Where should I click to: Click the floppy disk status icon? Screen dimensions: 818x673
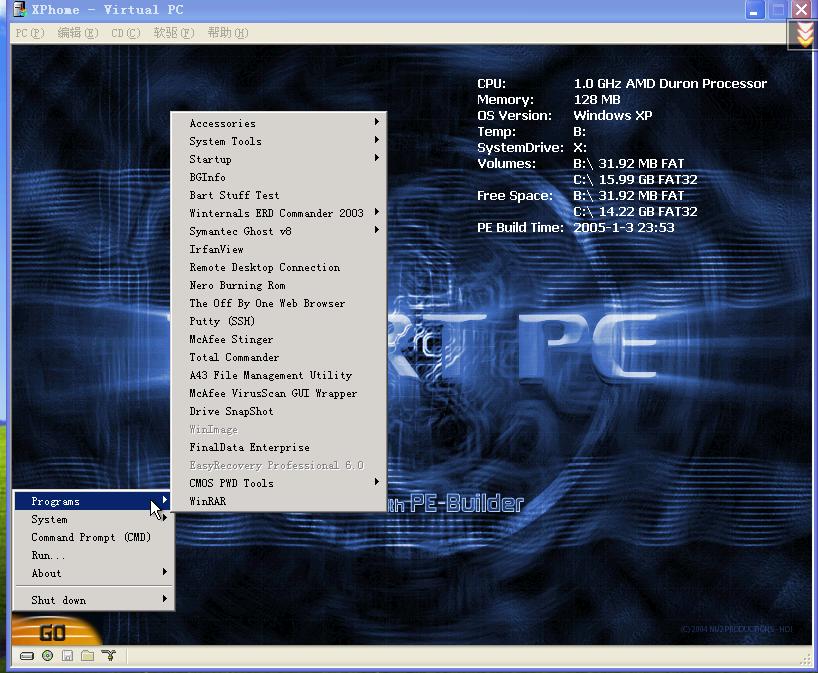tap(67, 656)
